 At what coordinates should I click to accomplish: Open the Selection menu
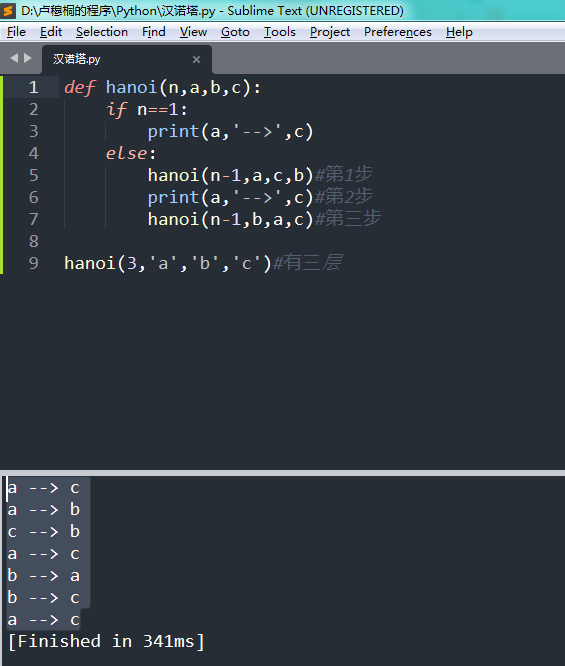[x=102, y=32]
